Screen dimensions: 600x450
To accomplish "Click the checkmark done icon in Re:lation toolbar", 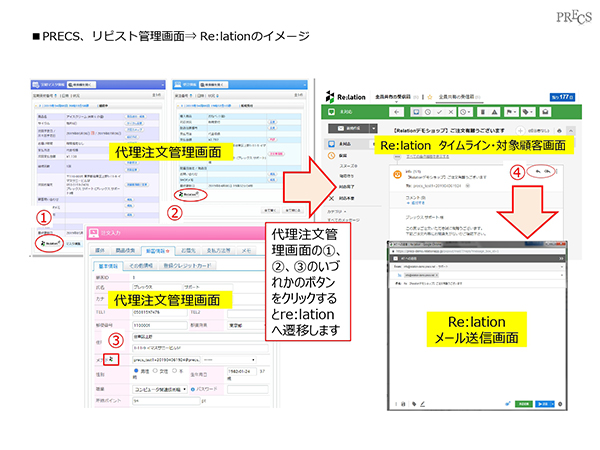I will (439, 112).
